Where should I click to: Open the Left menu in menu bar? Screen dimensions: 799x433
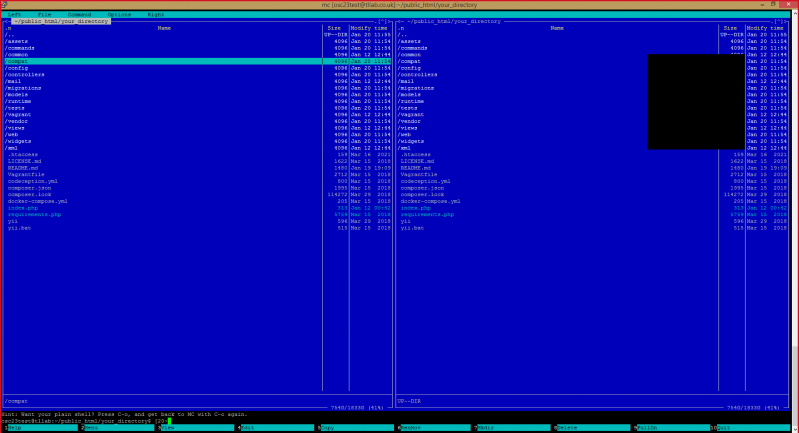pyautogui.click(x=14, y=14)
